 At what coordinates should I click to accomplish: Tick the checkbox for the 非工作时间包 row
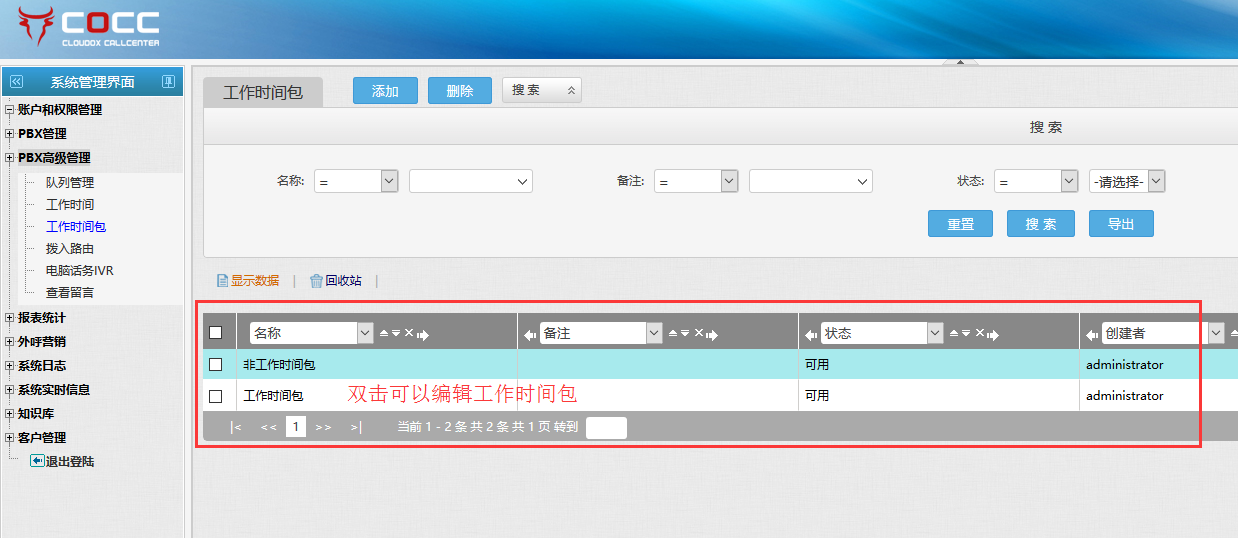[x=215, y=365]
